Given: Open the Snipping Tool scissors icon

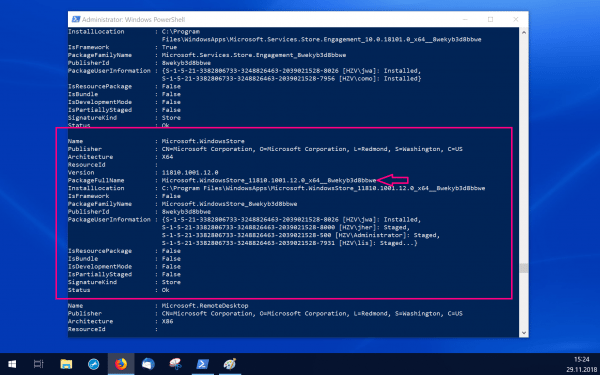Looking at the screenshot, I should [x=175, y=364].
